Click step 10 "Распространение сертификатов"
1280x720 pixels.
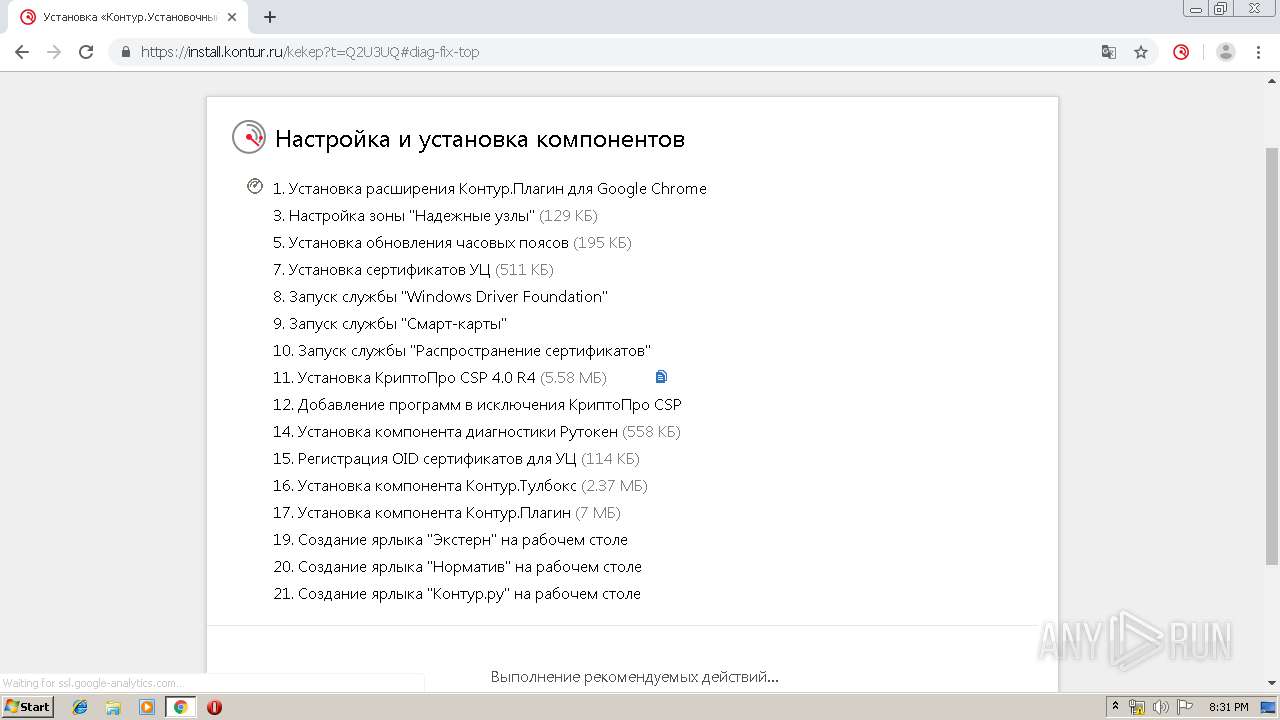tap(462, 350)
